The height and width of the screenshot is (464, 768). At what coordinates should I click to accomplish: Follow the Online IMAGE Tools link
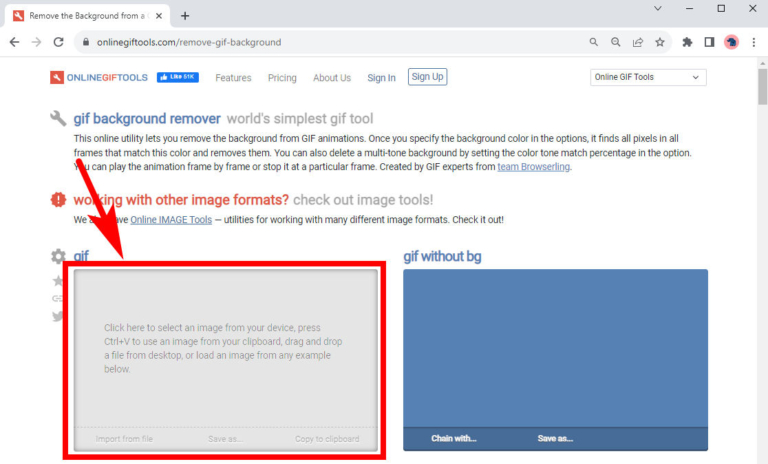pyautogui.click(x=170, y=219)
